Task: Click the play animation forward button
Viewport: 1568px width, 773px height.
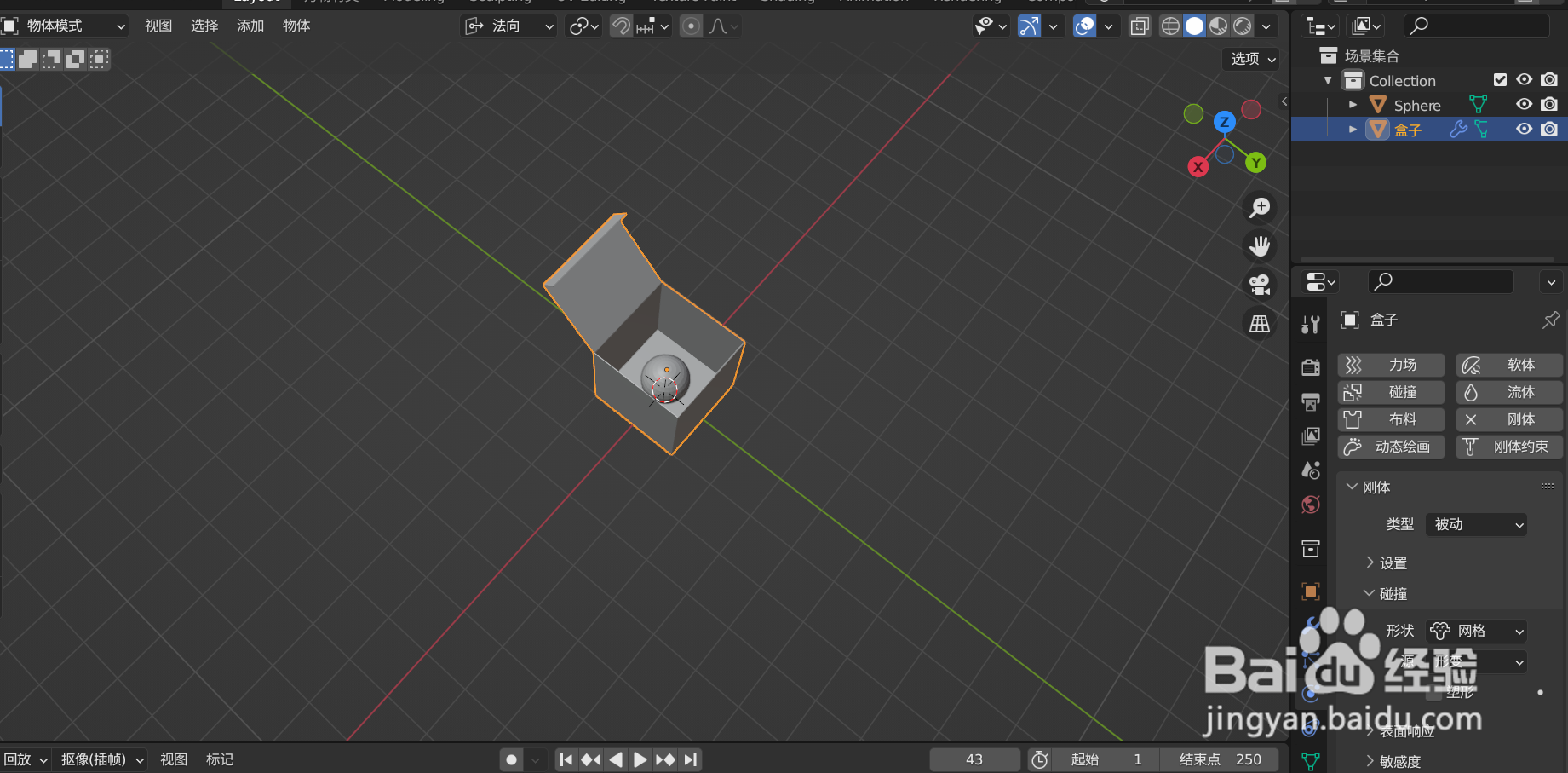Action: (x=640, y=759)
